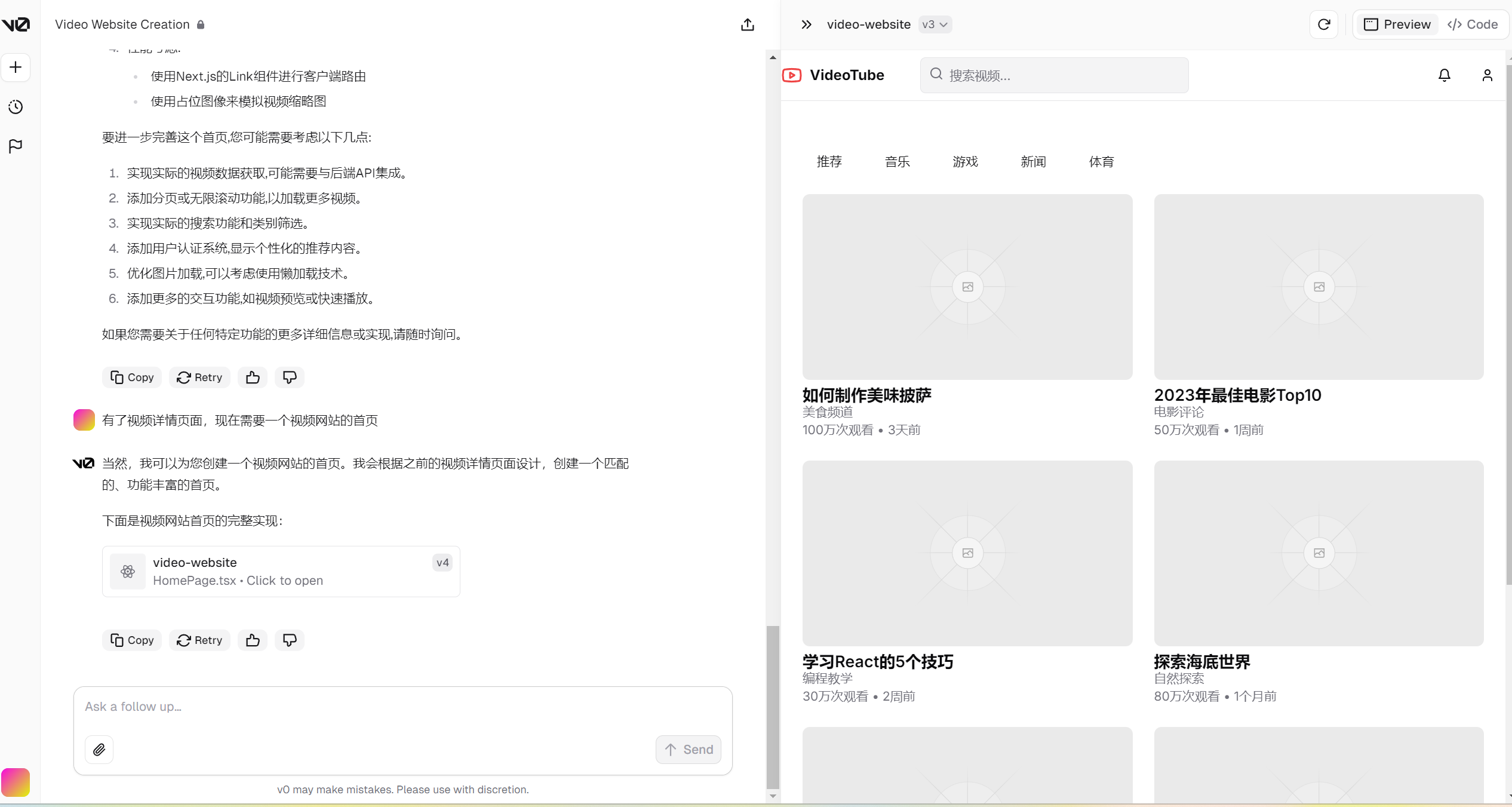Click the first Copy button
The image size is (1512, 807).
point(132,377)
